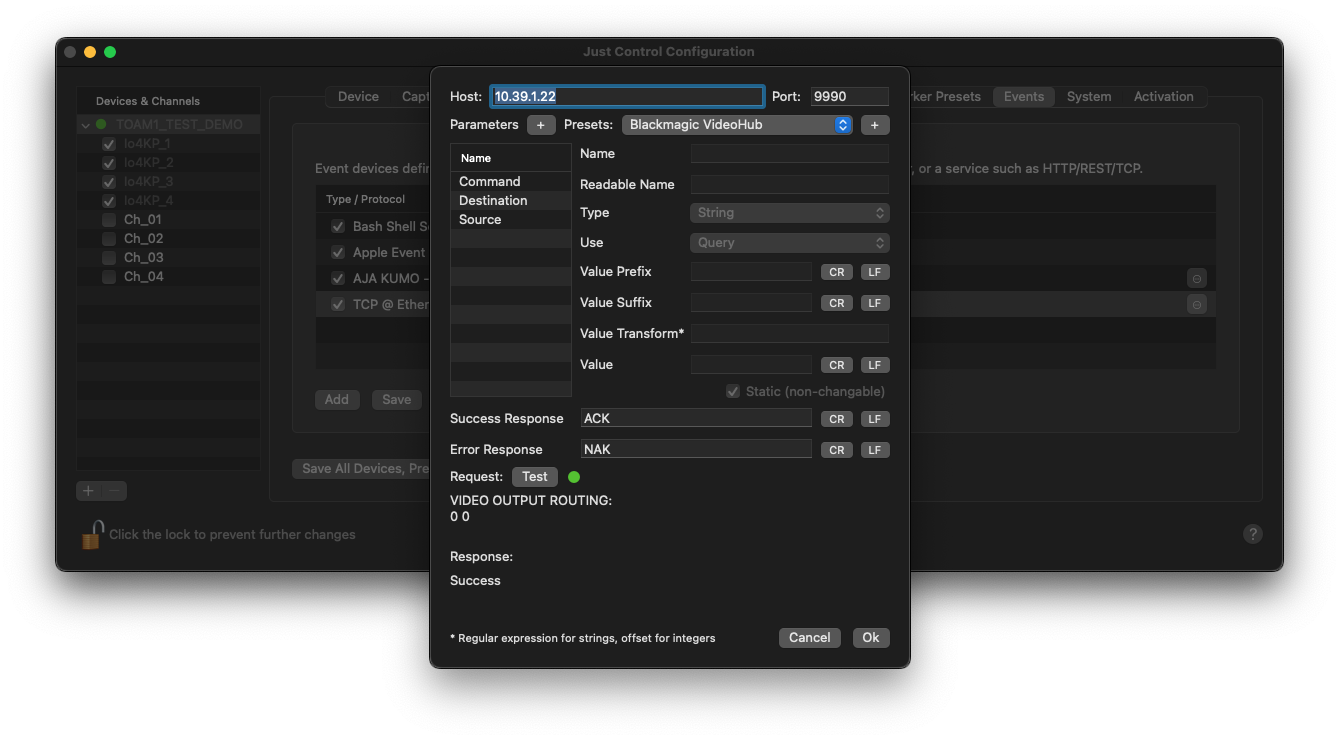Screen dimensions: 1339x742
Task: Add a new preset with plus button
Action: click(x=875, y=125)
